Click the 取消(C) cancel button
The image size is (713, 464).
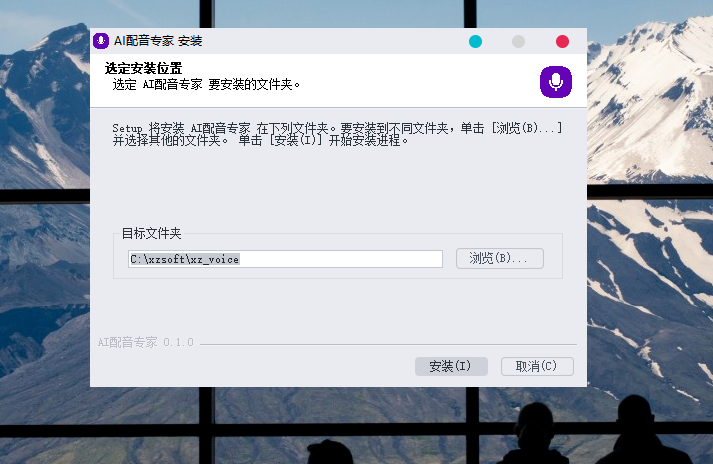click(537, 366)
